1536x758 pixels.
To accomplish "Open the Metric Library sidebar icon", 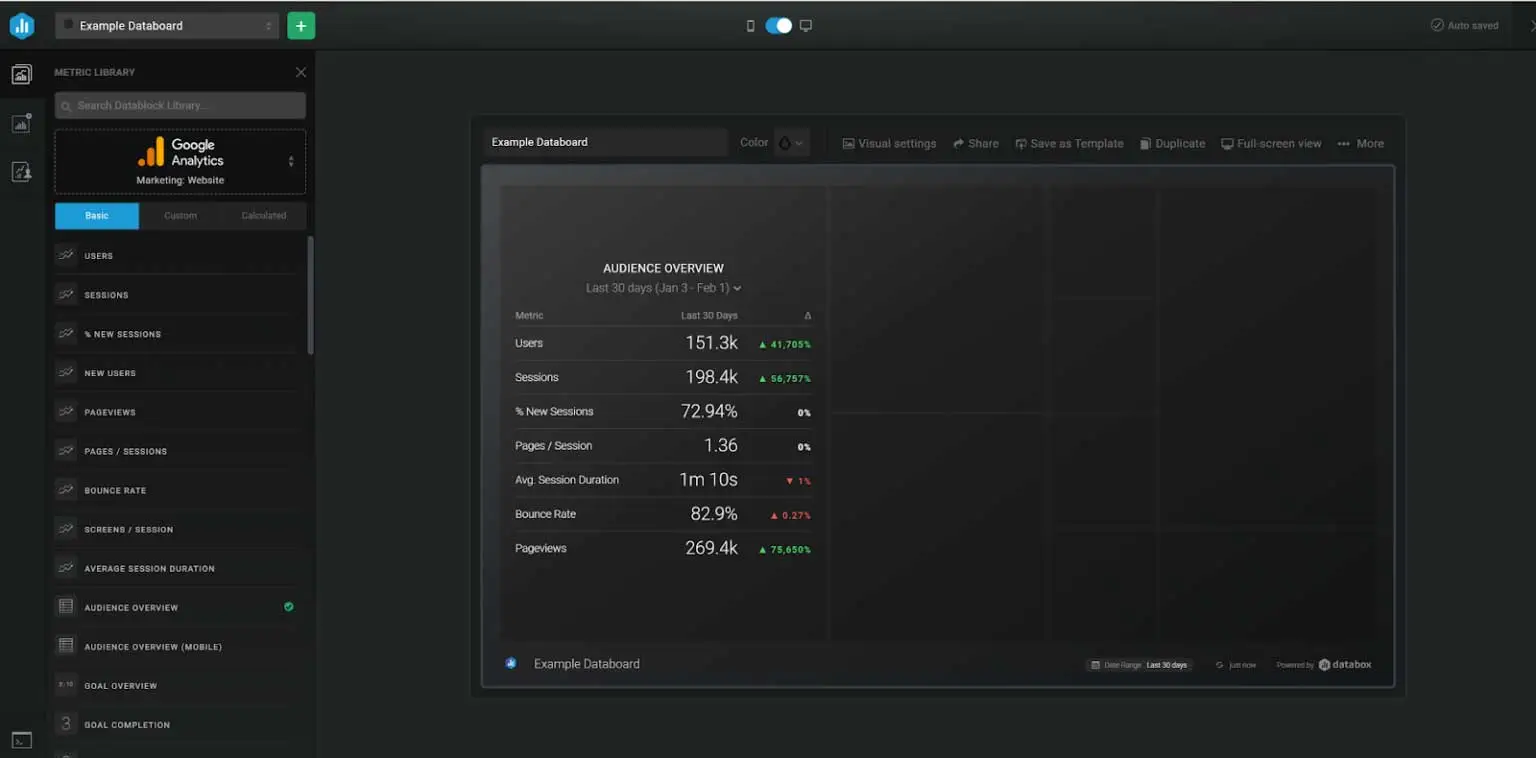I will pos(22,74).
